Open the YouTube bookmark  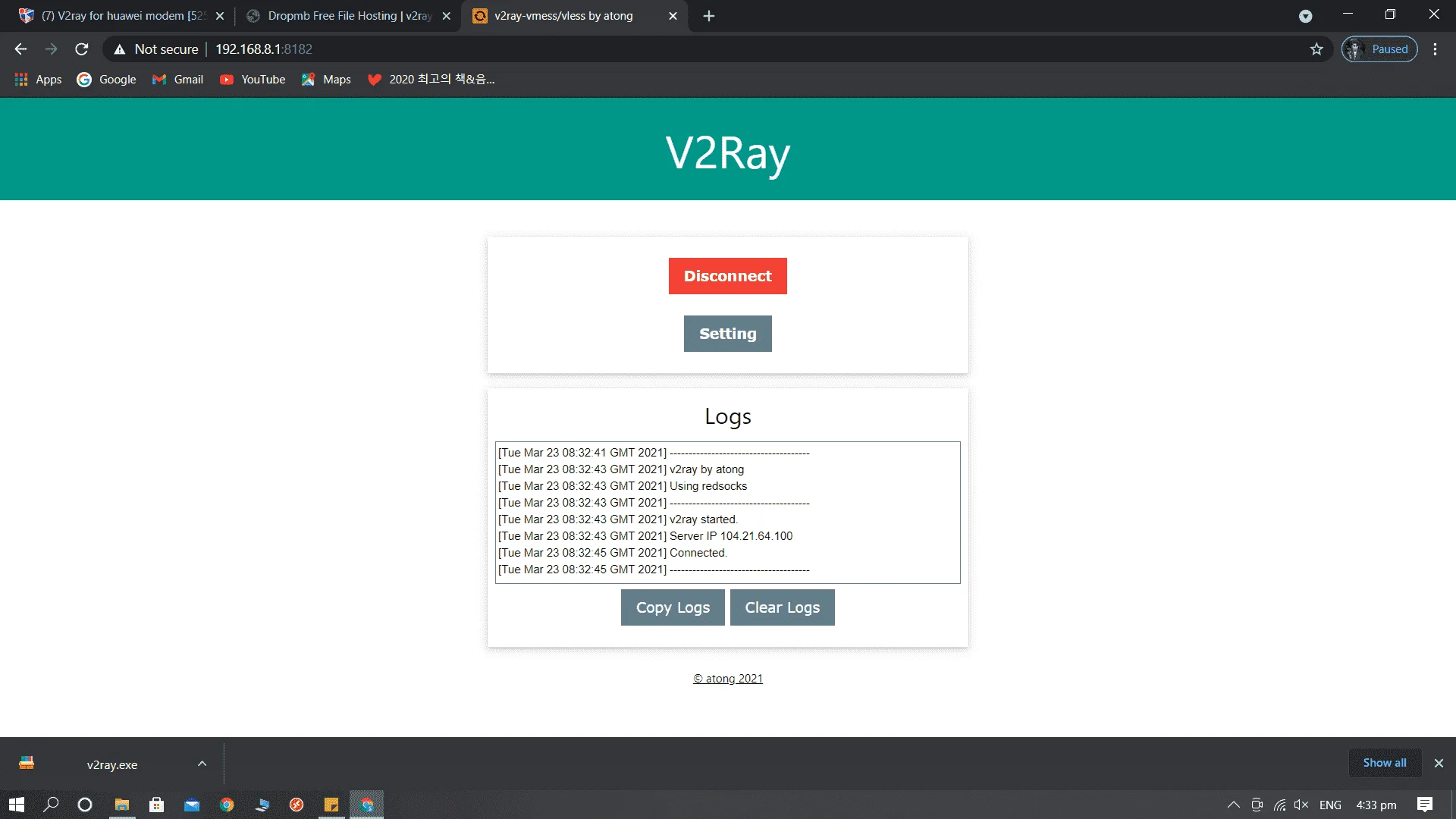coord(253,80)
